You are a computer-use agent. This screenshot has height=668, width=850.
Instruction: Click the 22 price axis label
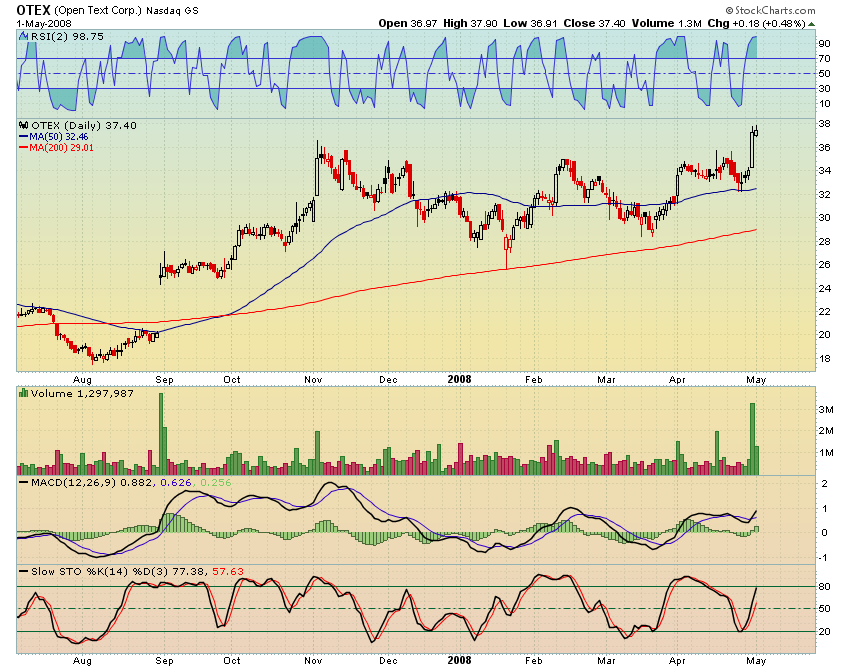click(x=825, y=311)
